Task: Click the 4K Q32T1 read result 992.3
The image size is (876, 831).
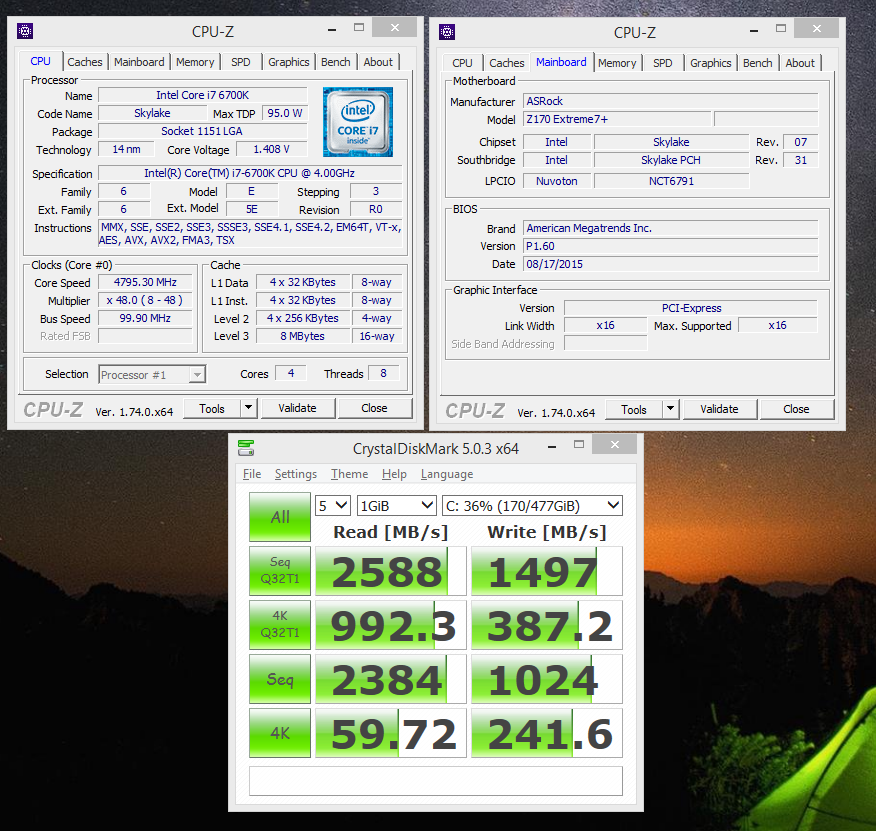Action: [x=391, y=625]
